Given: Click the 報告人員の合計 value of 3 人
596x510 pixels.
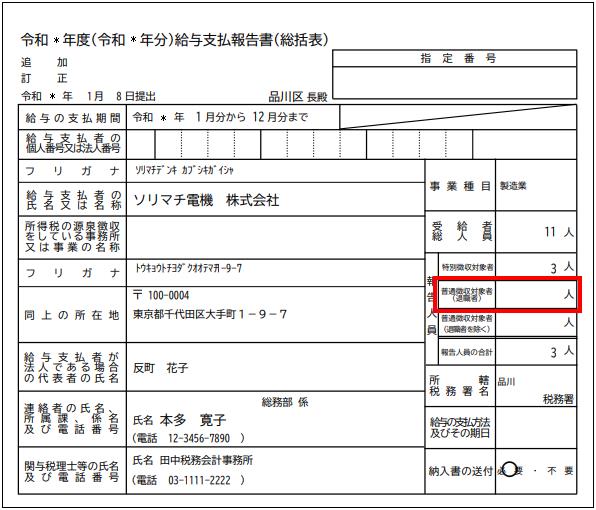Looking at the screenshot, I should pos(562,351).
